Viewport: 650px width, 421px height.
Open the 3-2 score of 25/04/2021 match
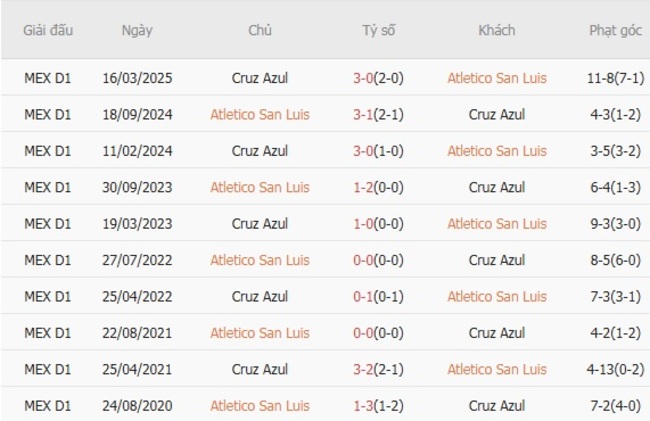366,370
